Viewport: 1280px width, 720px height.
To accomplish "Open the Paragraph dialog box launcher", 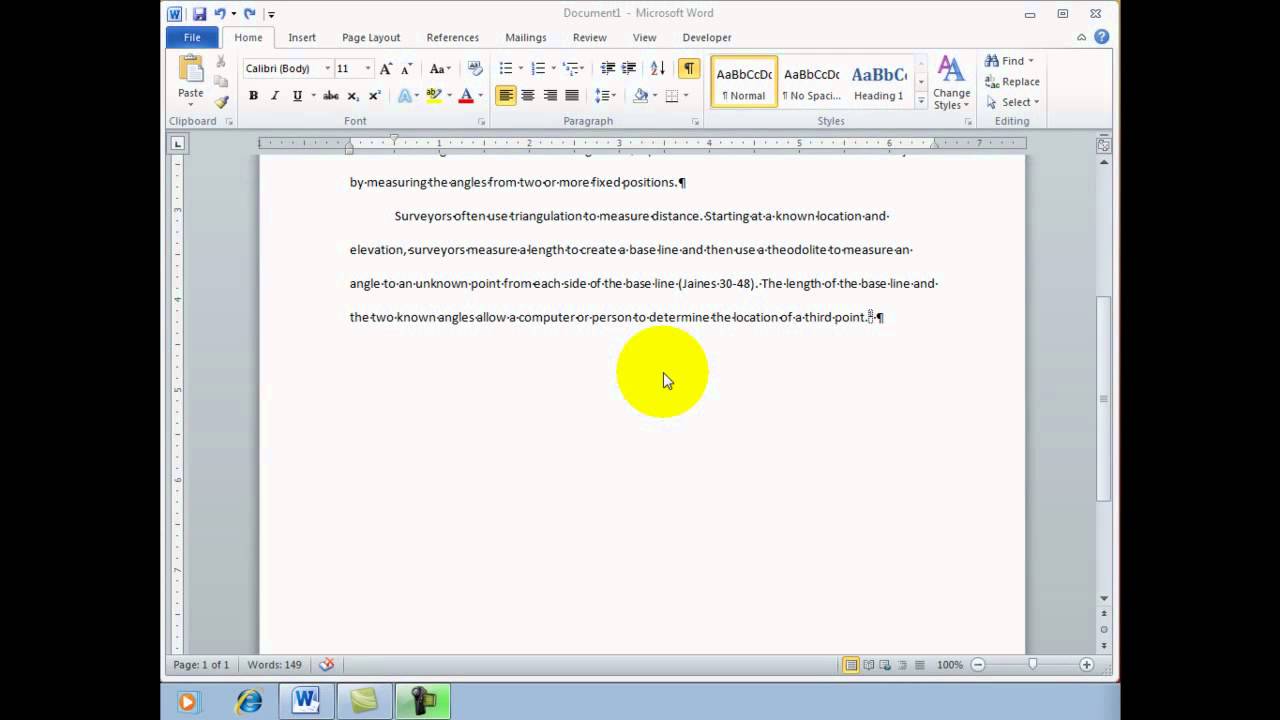I will click(695, 122).
